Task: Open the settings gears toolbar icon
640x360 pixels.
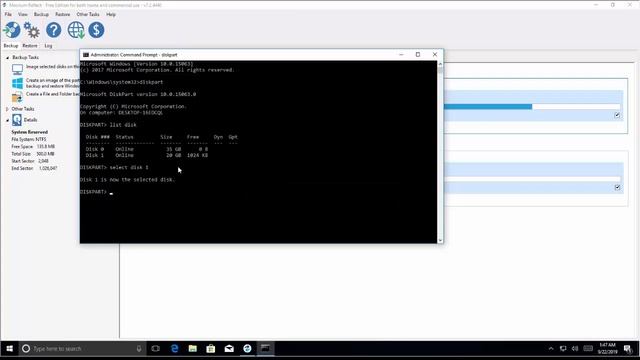Action: pyautogui.click(x=32, y=30)
